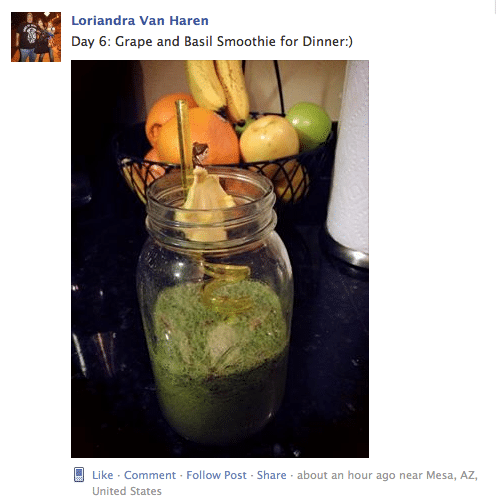Viewport: 496px width, 501px height.
Task: Share this smoothie post
Action: coord(271,475)
